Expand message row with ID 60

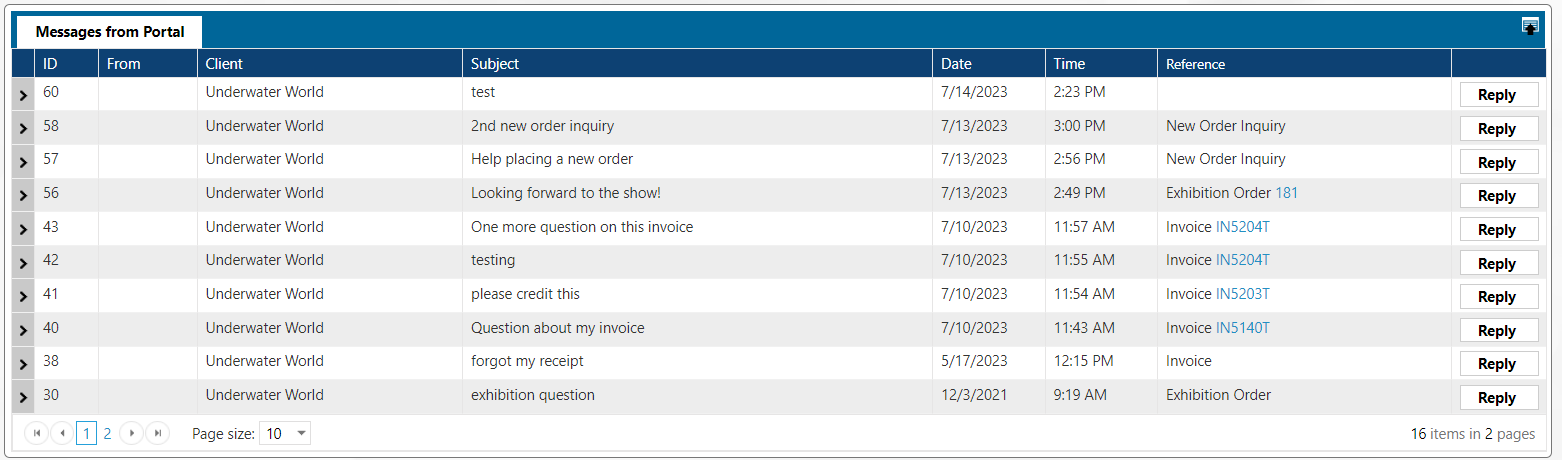tap(23, 95)
